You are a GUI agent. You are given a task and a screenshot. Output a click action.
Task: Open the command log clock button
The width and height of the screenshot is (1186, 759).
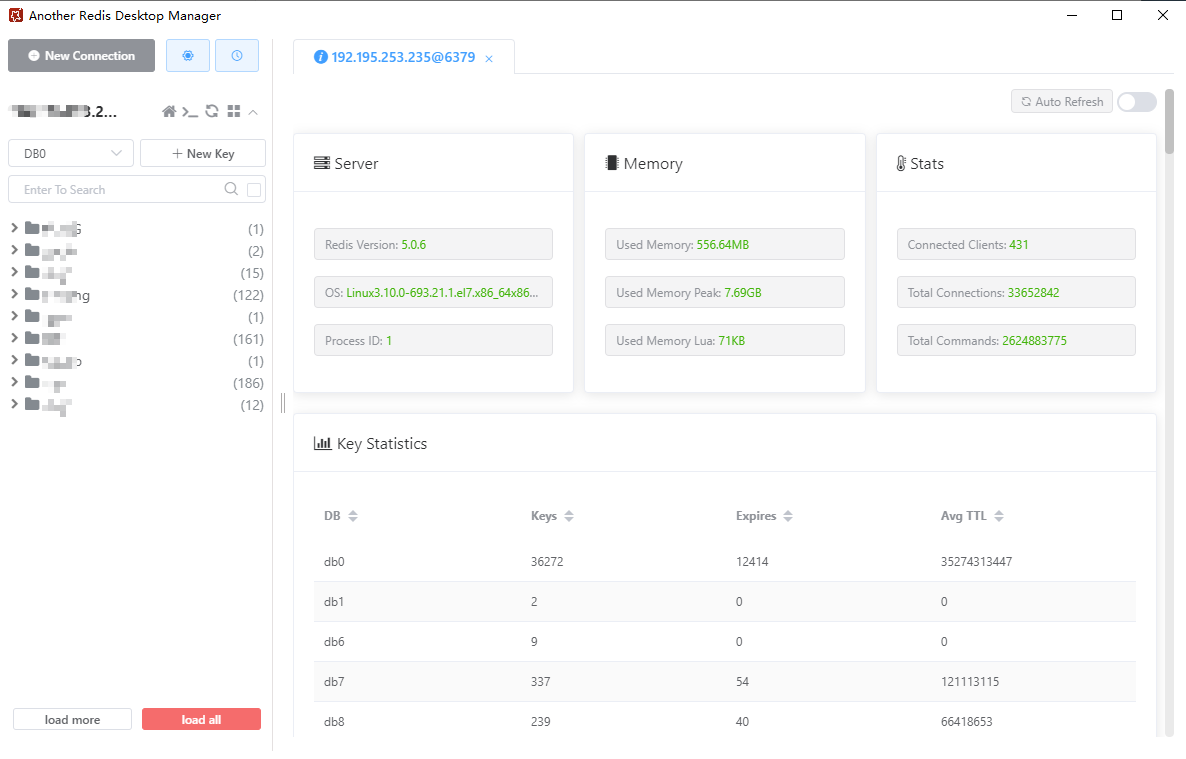(x=237, y=56)
